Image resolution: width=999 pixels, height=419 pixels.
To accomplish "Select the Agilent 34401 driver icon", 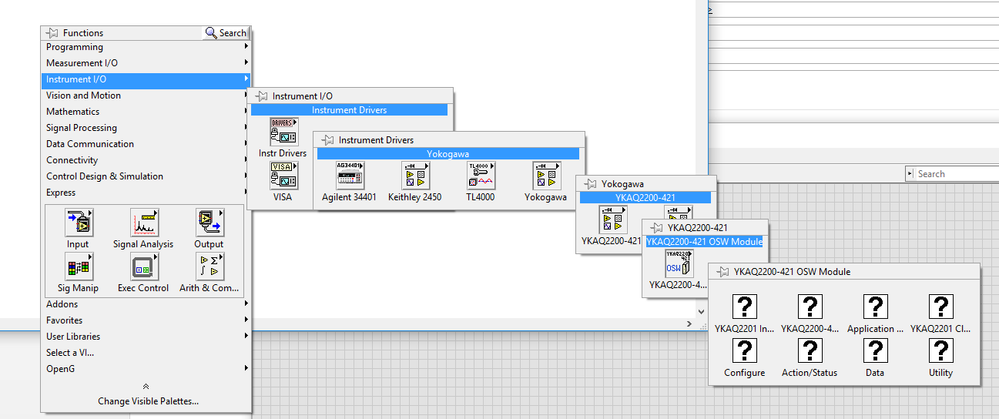I will 350,176.
